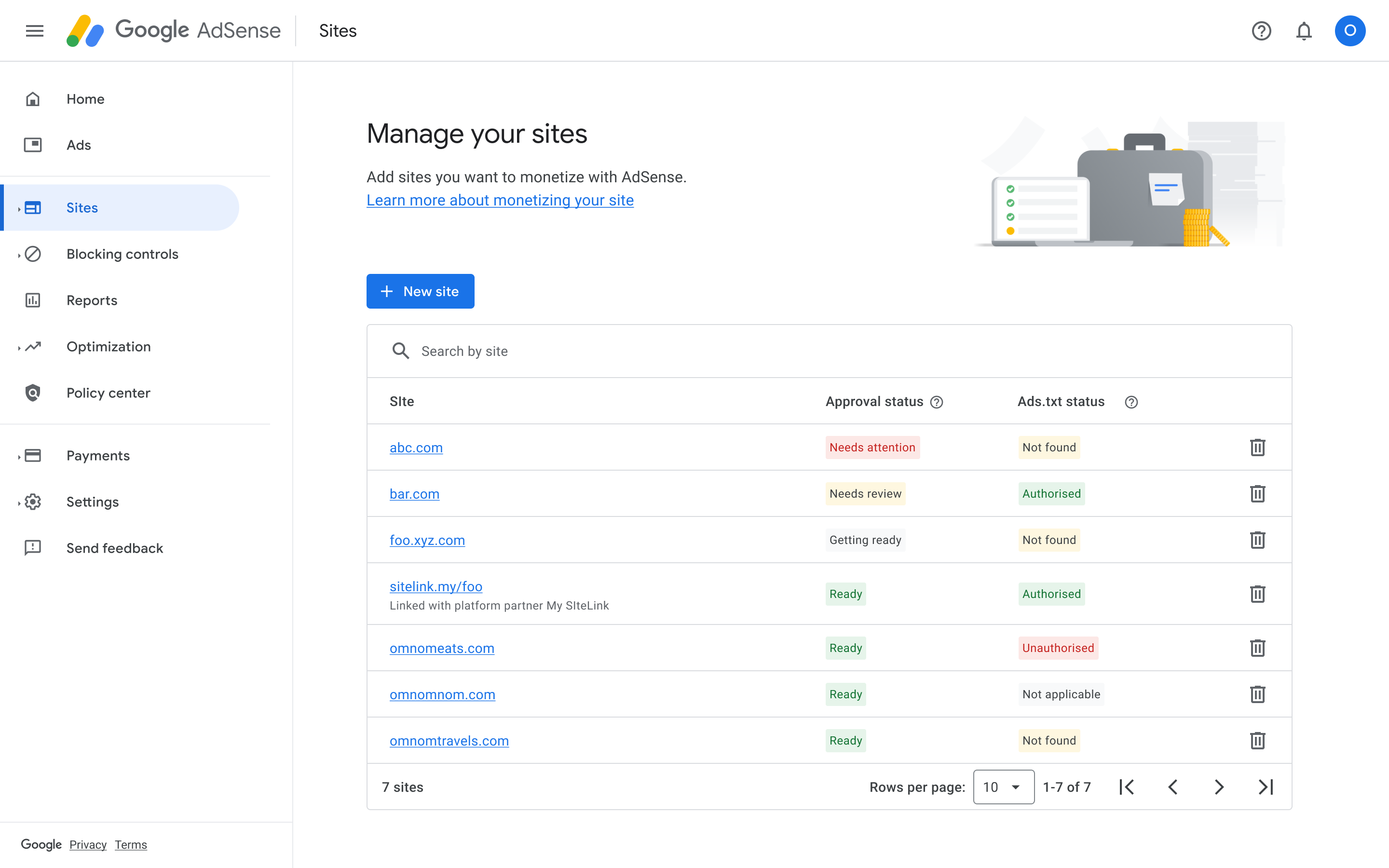Click the notification bell icon

click(1303, 30)
